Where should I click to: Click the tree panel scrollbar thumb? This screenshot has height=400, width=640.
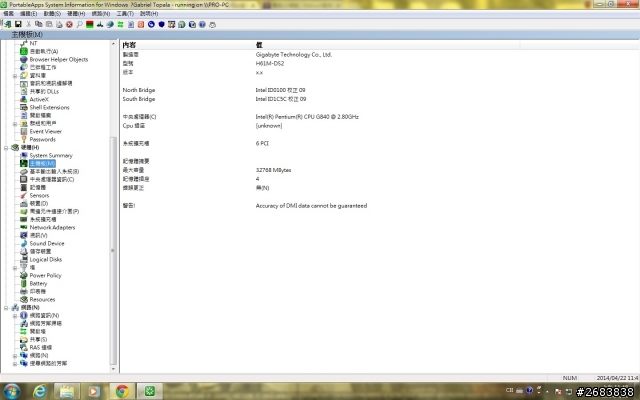pos(113,251)
